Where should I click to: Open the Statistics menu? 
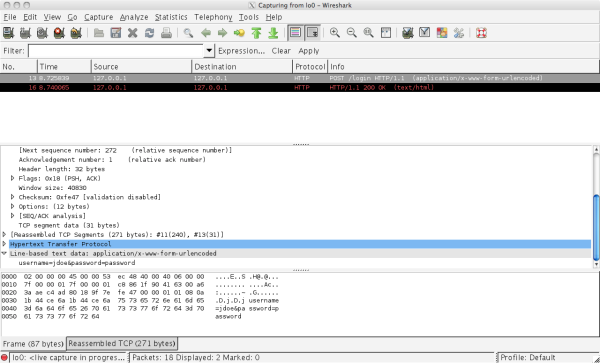[171, 17]
